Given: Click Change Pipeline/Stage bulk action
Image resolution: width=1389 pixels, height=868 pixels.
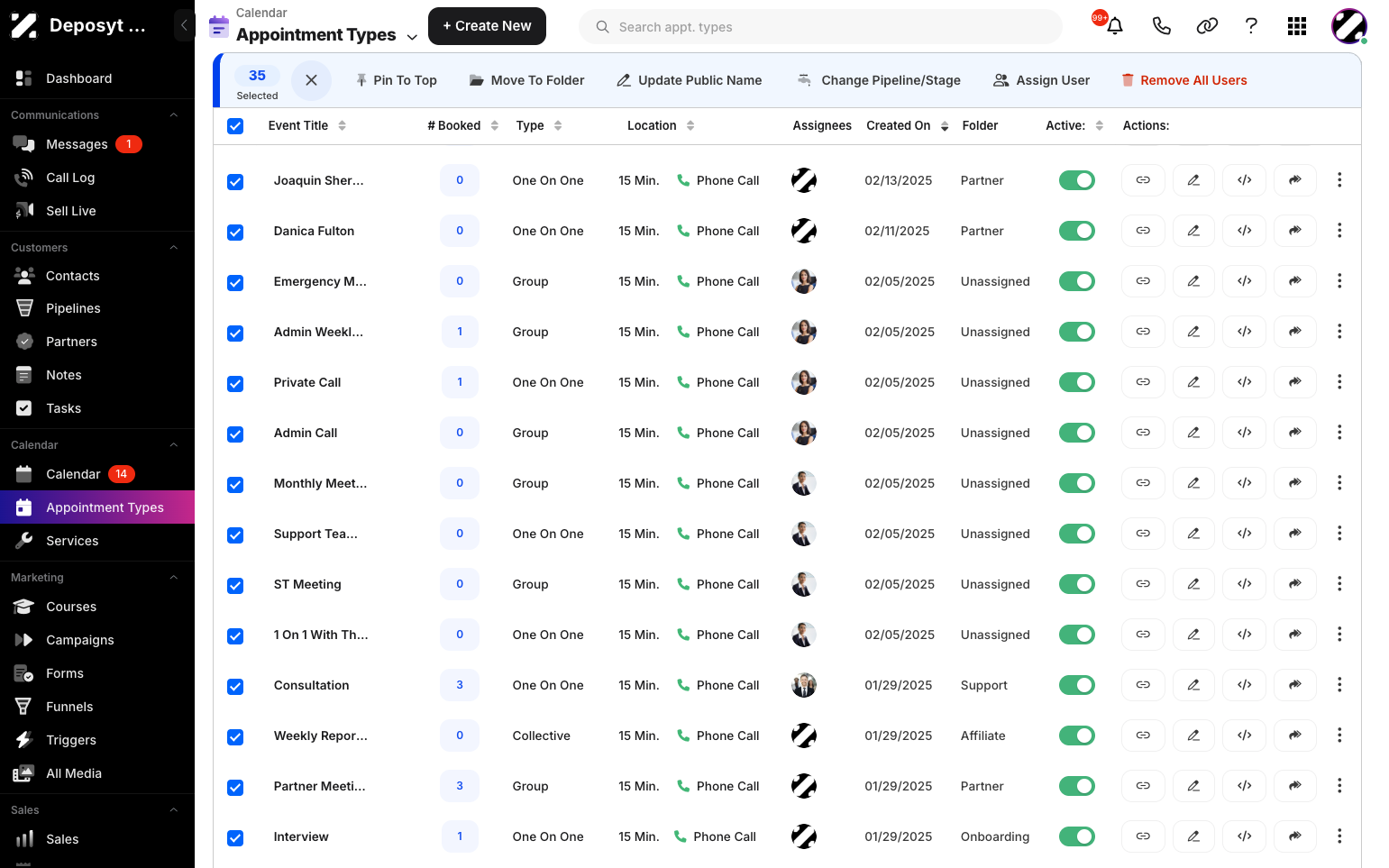Looking at the screenshot, I should 879,80.
